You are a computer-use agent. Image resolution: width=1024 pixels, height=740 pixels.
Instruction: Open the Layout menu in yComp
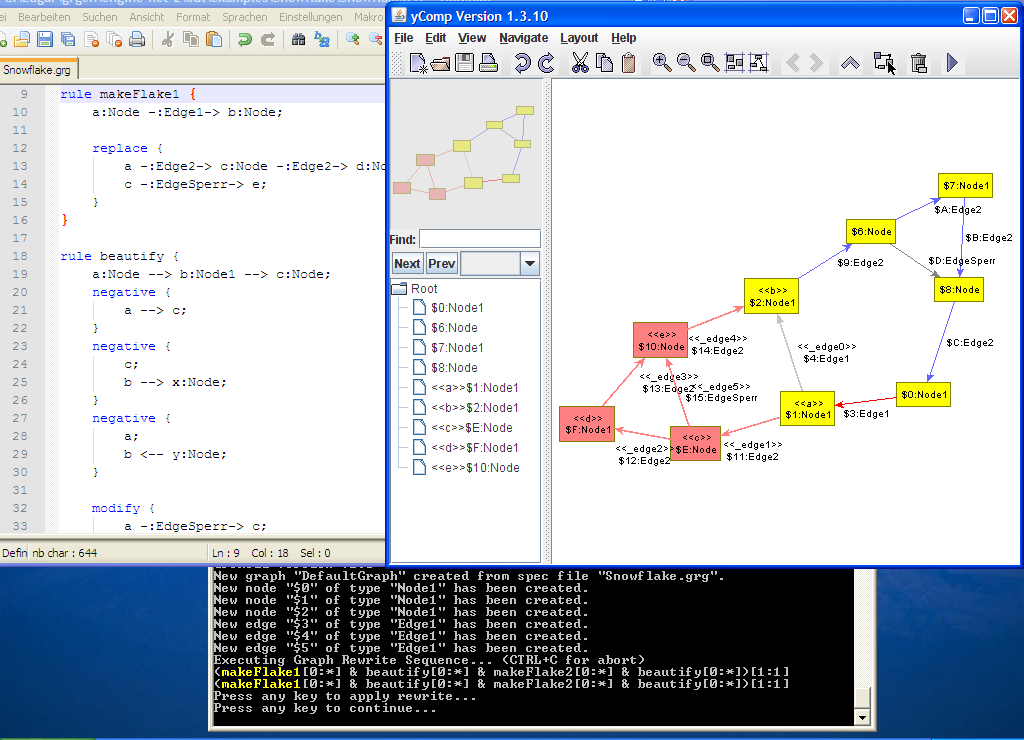579,38
